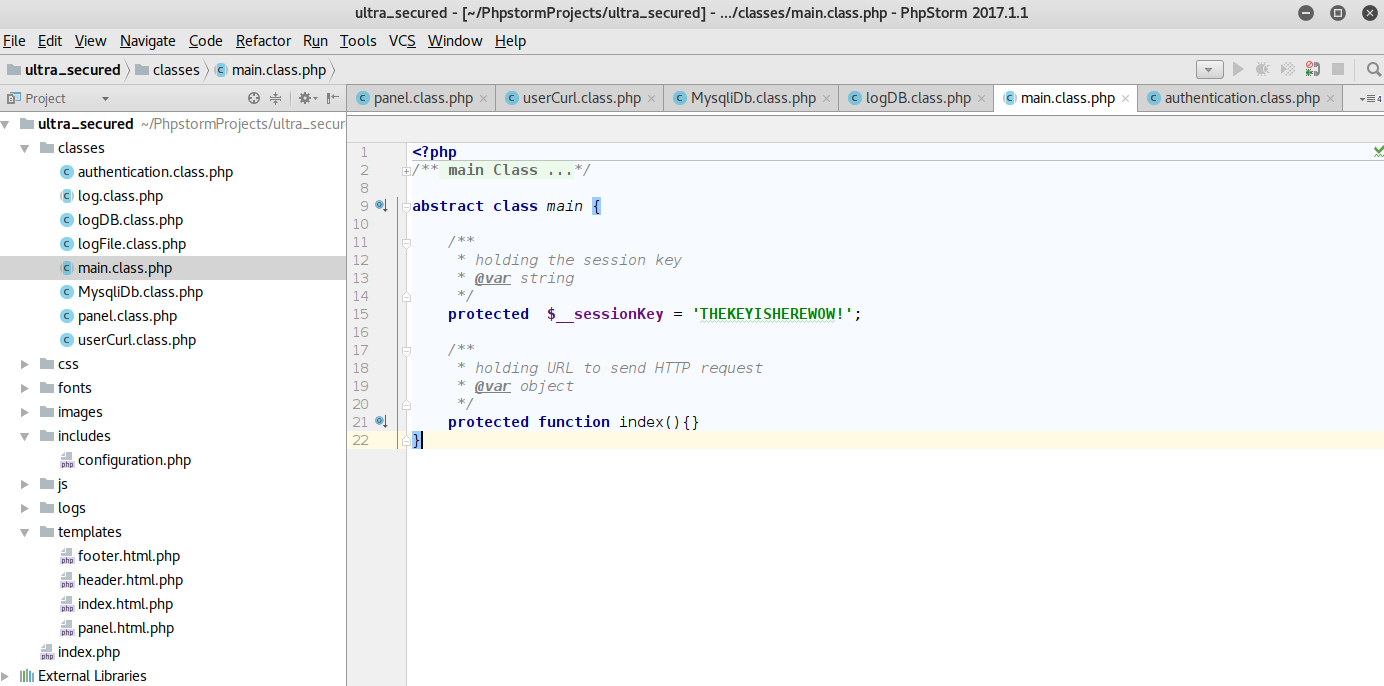Expand the fonts folder

pyautogui.click(x=25, y=388)
